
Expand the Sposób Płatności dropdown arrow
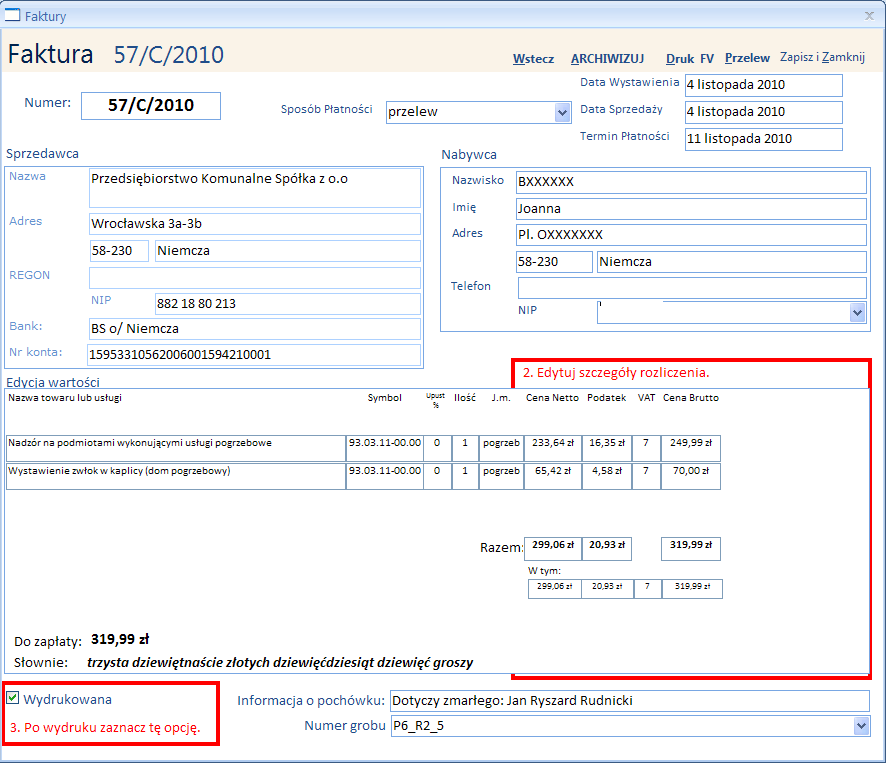click(x=562, y=112)
